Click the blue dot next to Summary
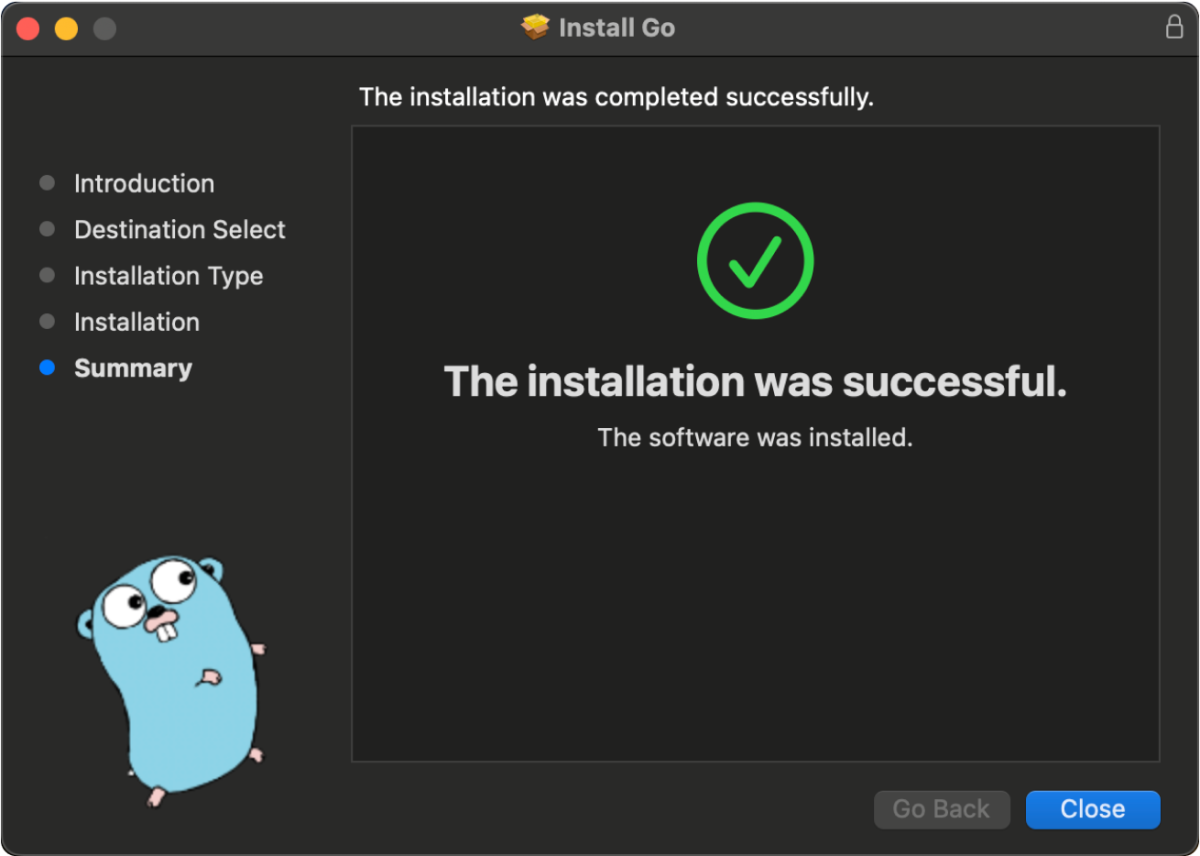Screen dimensions: 1200x856 (47, 367)
